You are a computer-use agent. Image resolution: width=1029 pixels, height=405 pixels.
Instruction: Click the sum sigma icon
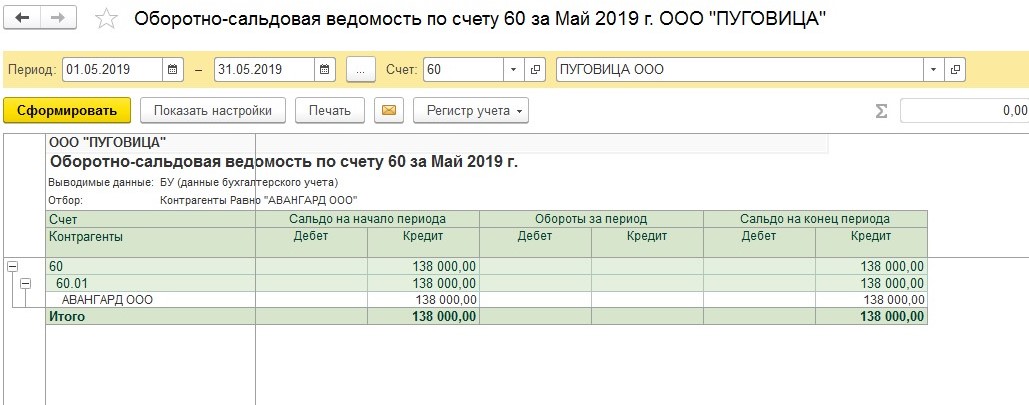(x=881, y=111)
